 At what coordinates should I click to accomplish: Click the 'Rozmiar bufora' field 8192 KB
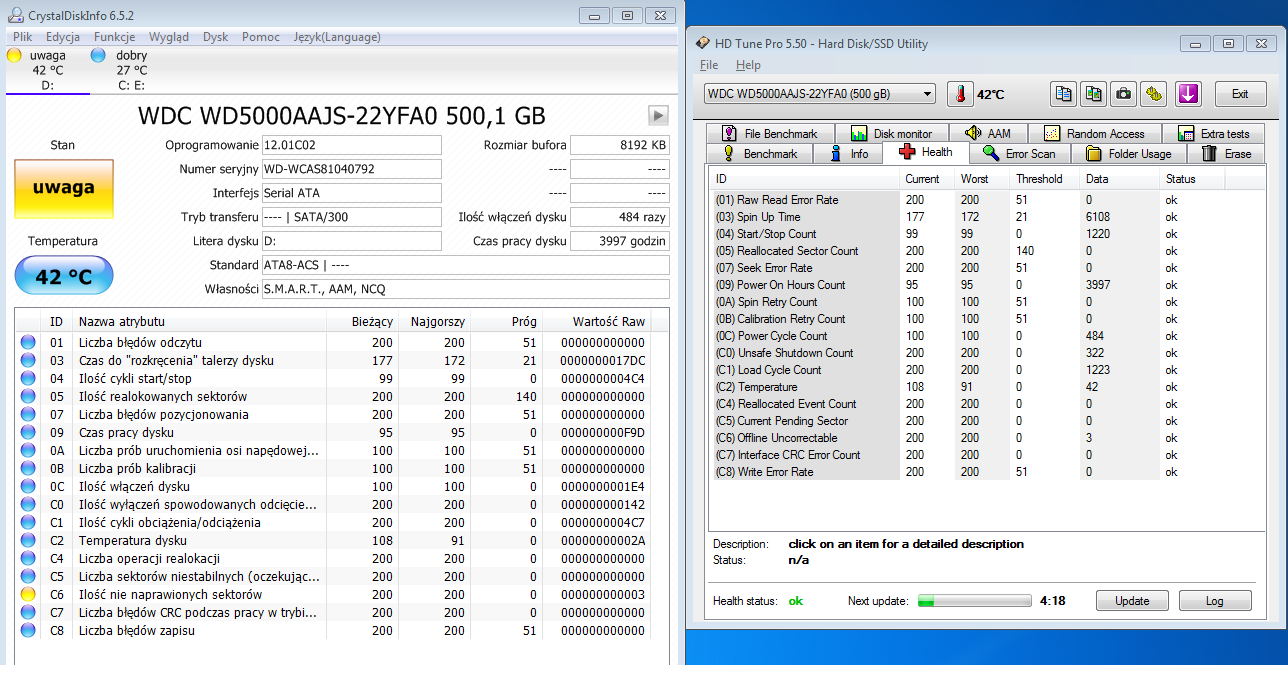click(x=620, y=145)
